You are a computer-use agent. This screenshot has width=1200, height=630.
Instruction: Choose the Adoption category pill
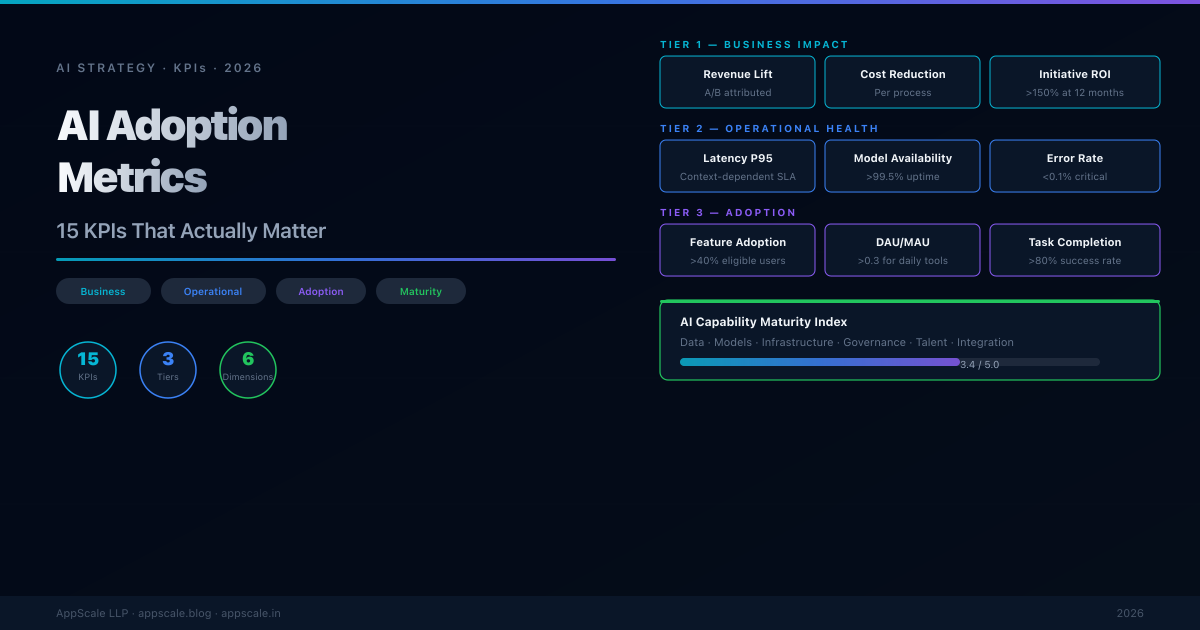tap(321, 291)
